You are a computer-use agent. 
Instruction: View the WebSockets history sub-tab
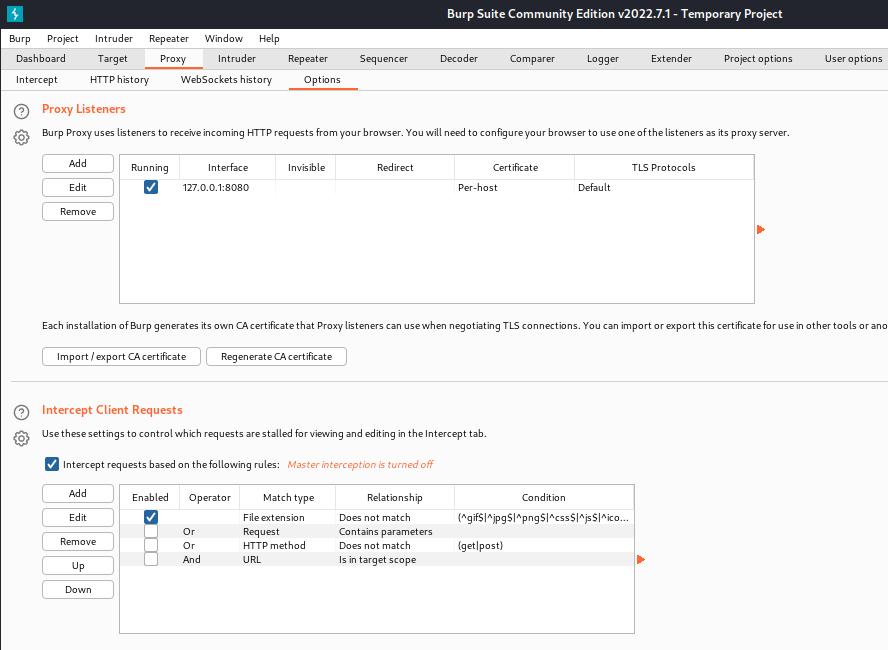226,79
